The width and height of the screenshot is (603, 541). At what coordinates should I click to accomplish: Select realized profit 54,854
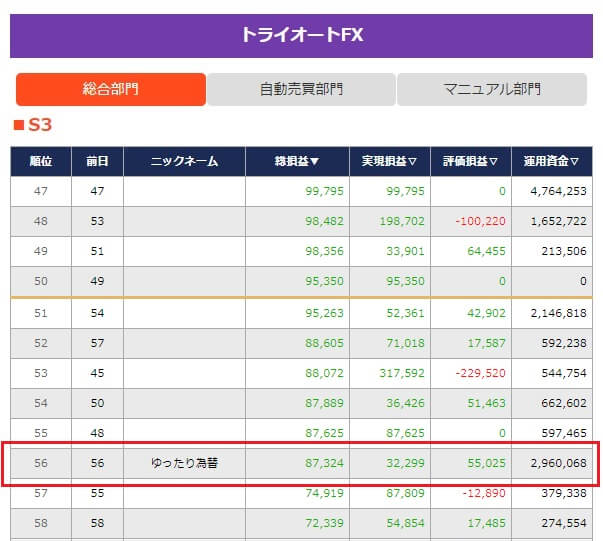(405, 523)
